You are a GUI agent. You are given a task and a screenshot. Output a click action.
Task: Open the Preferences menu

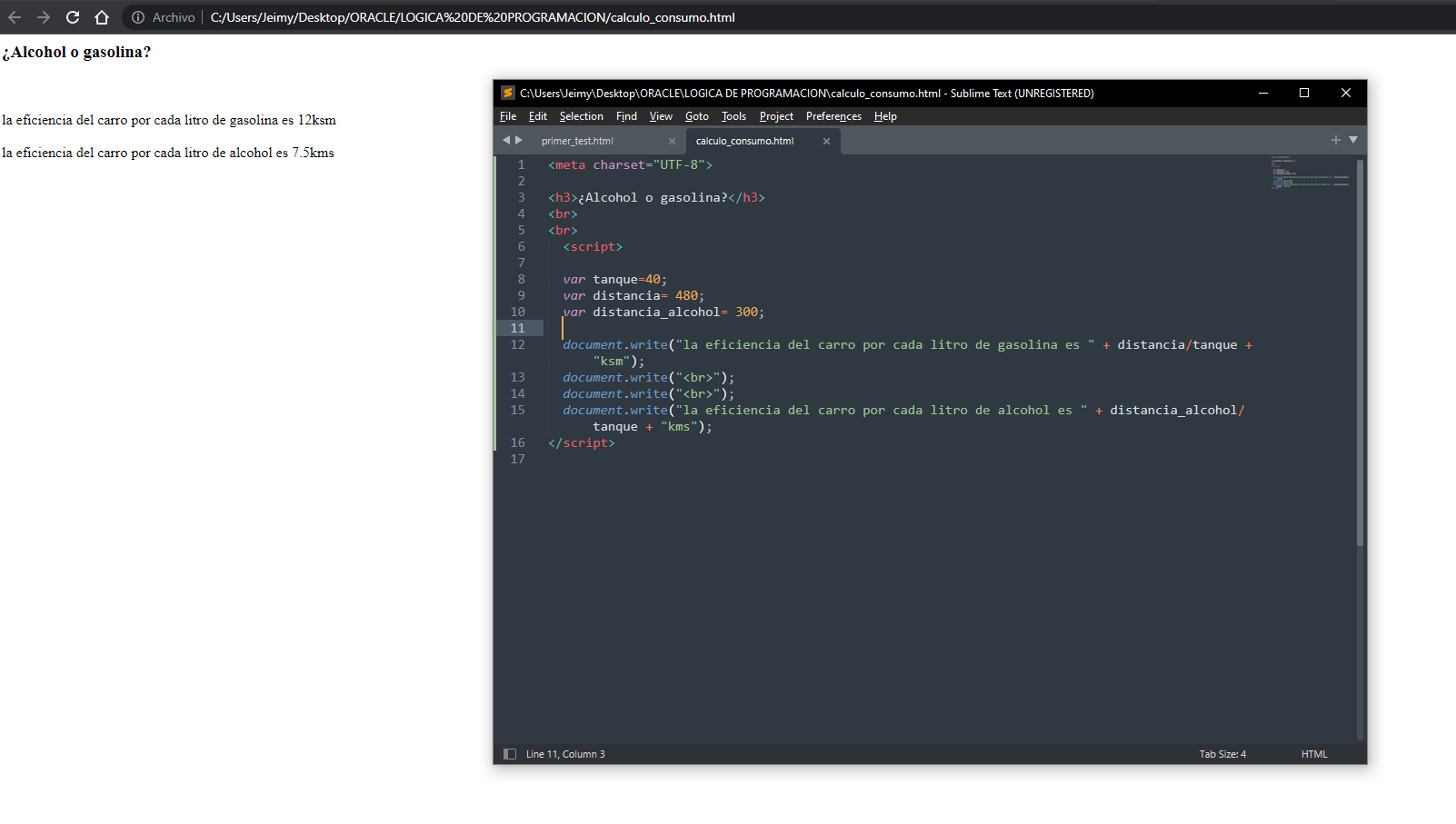pos(833,116)
